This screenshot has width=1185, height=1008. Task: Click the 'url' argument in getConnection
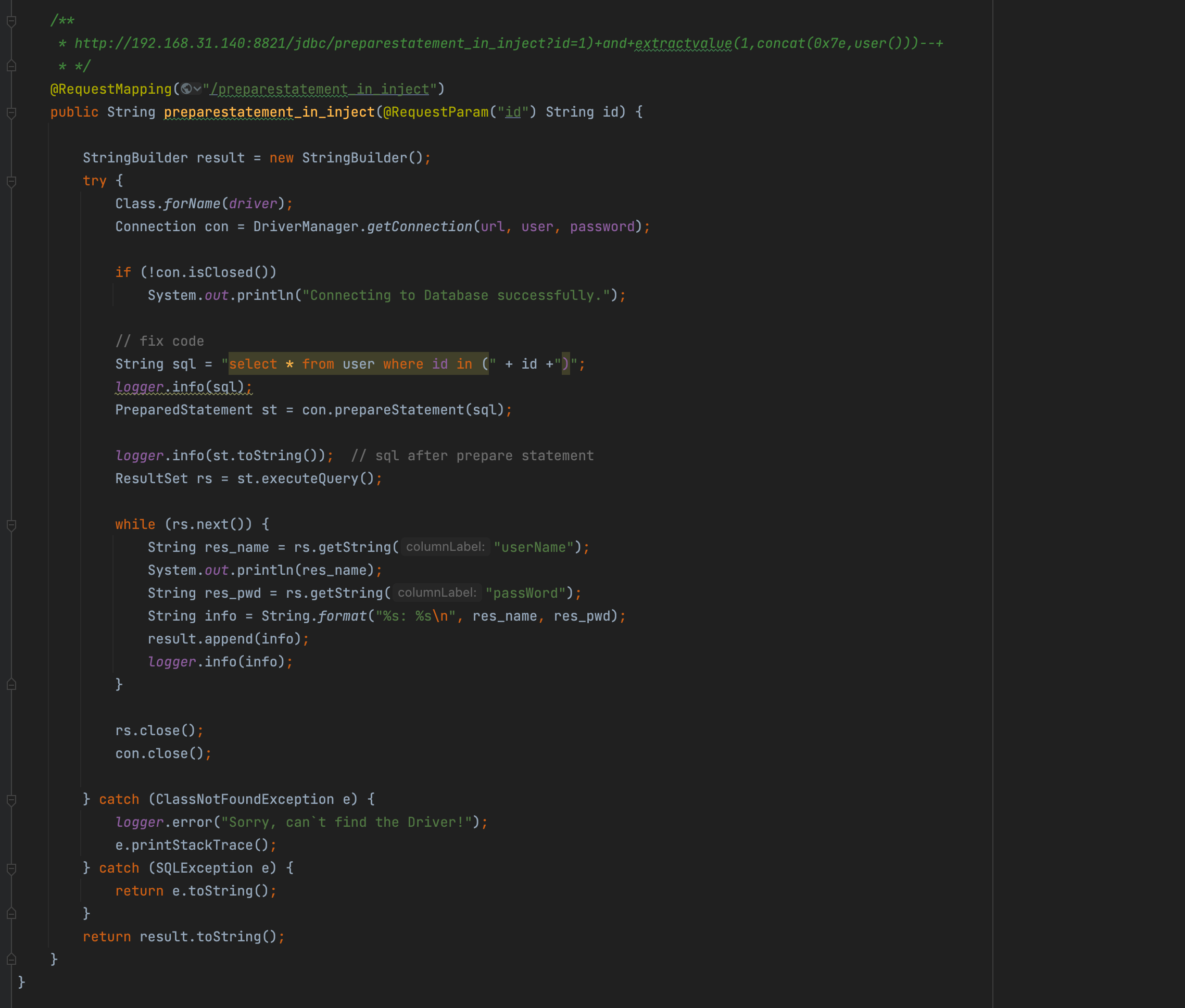(x=493, y=227)
